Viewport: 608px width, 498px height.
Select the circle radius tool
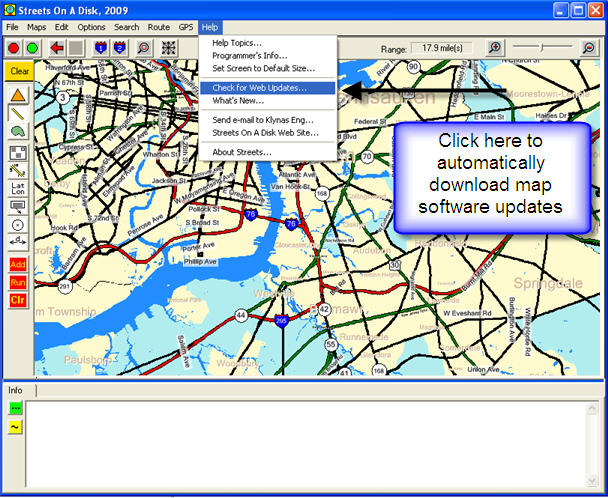click(18, 225)
